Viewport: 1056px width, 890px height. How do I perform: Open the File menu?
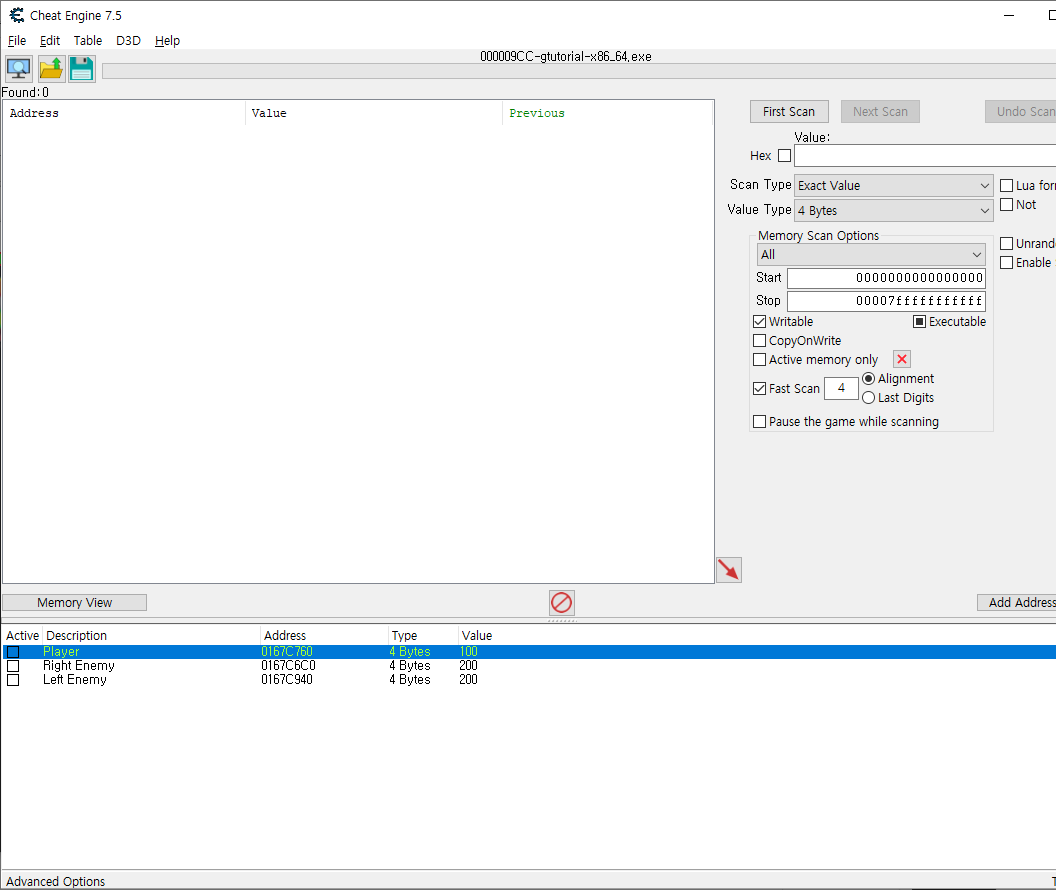17,40
